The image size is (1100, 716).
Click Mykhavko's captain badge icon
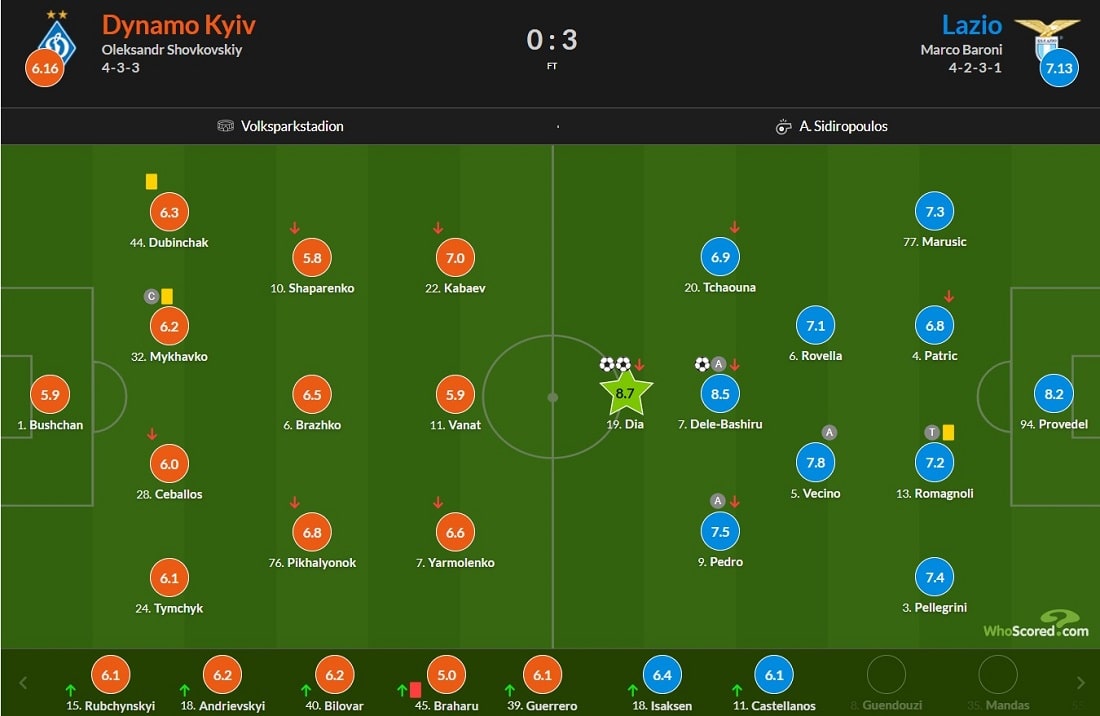coord(151,296)
